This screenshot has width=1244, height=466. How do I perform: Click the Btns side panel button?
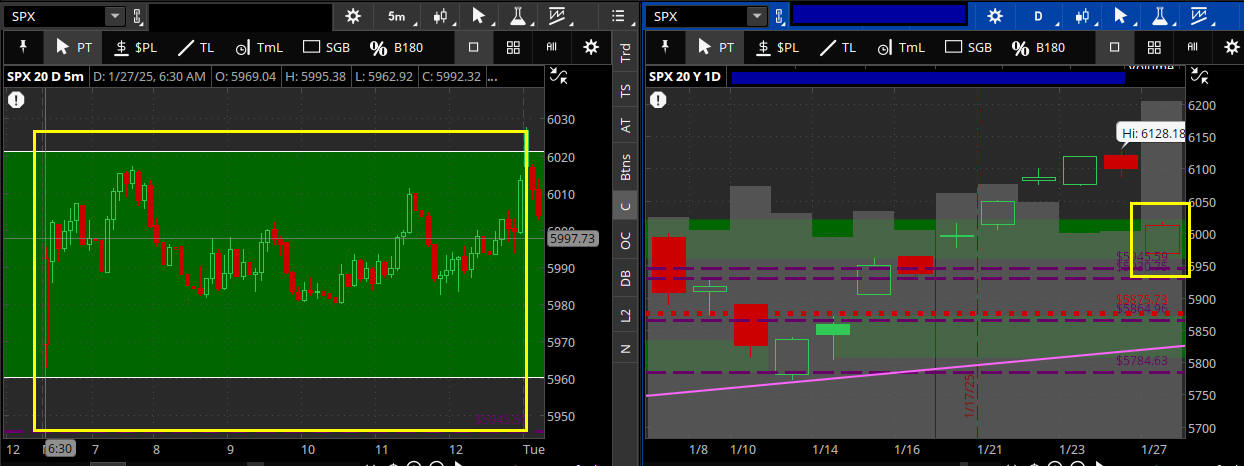click(x=626, y=166)
